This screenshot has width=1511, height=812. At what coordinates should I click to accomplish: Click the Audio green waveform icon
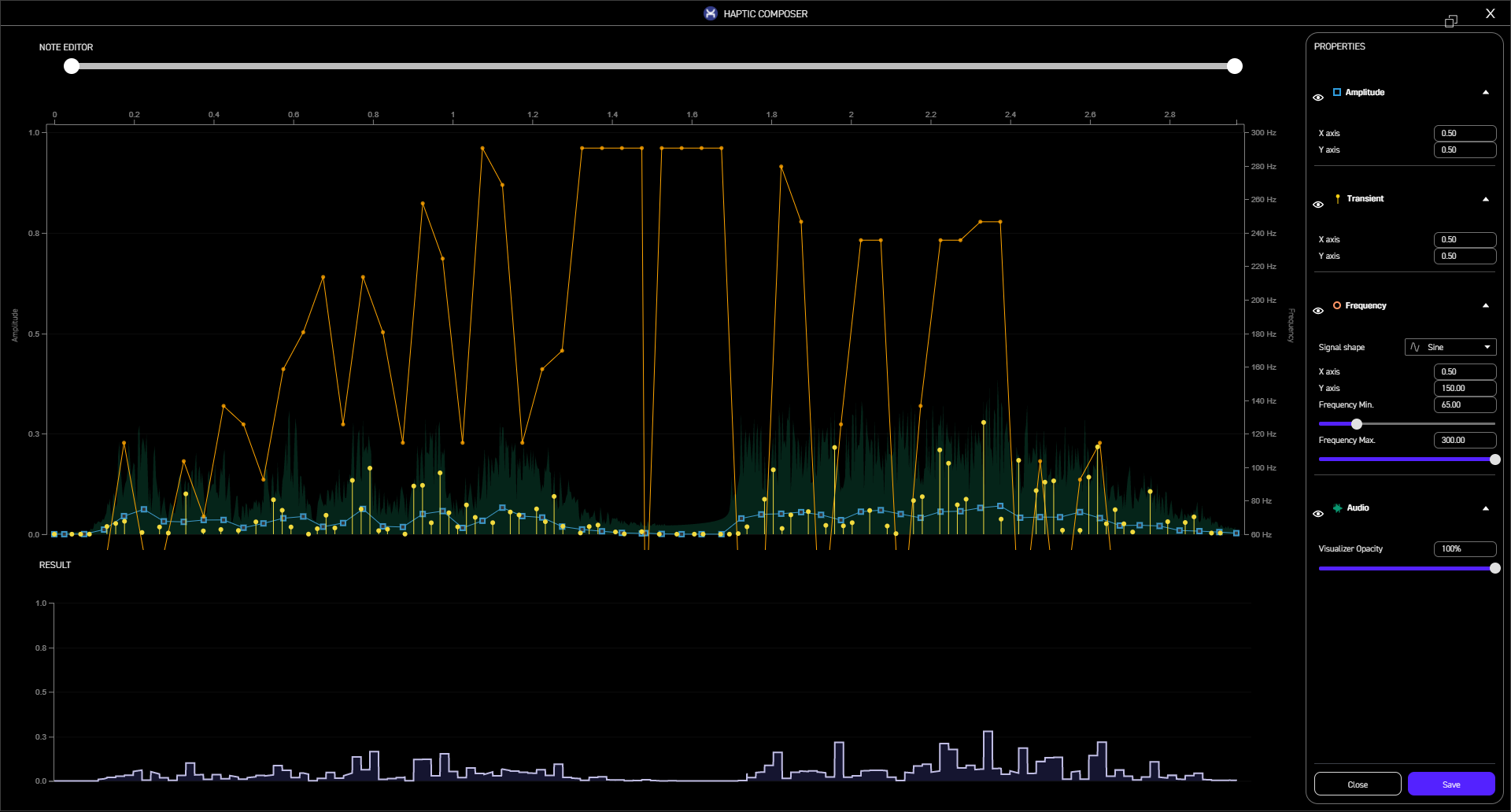click(x=1337, y=508)
